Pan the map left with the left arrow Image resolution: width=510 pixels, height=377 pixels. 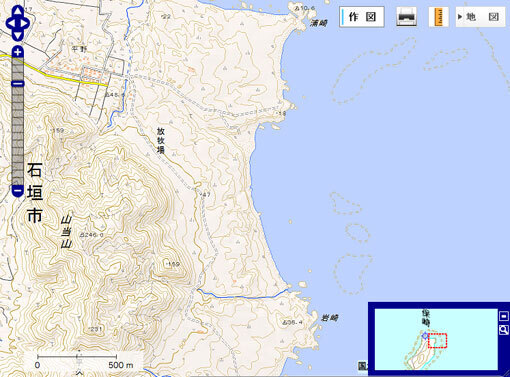coord(10,23)
